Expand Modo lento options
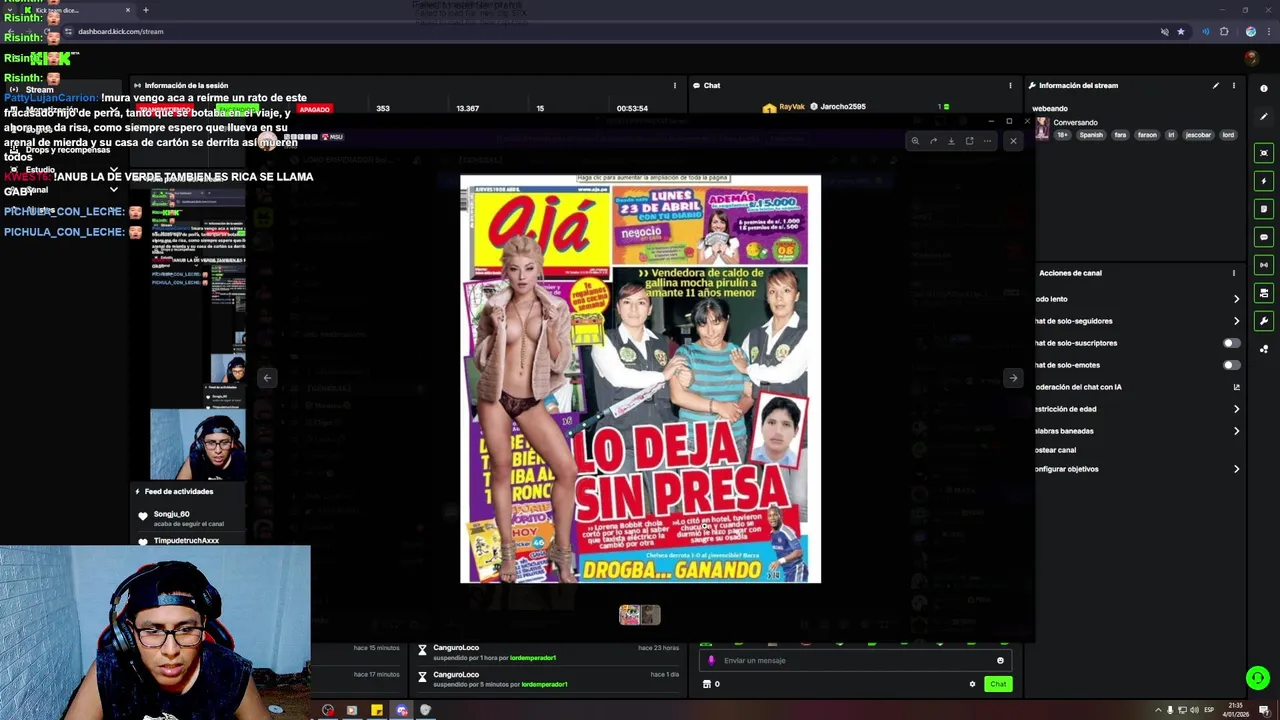Viewport: 1280px width, 720px height. coord(1236,299)
